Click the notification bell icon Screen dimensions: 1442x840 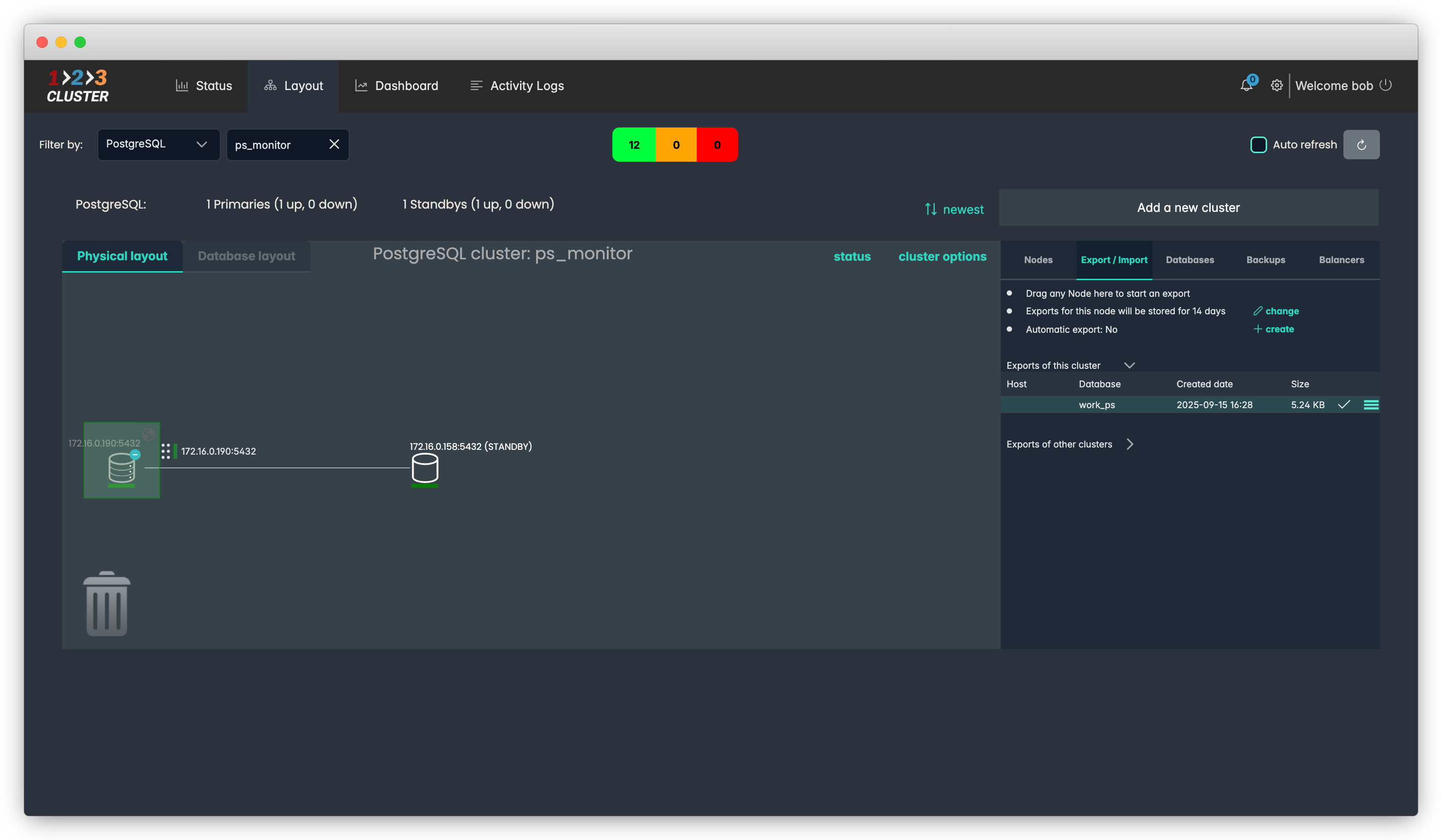(x=1246, y=86)
